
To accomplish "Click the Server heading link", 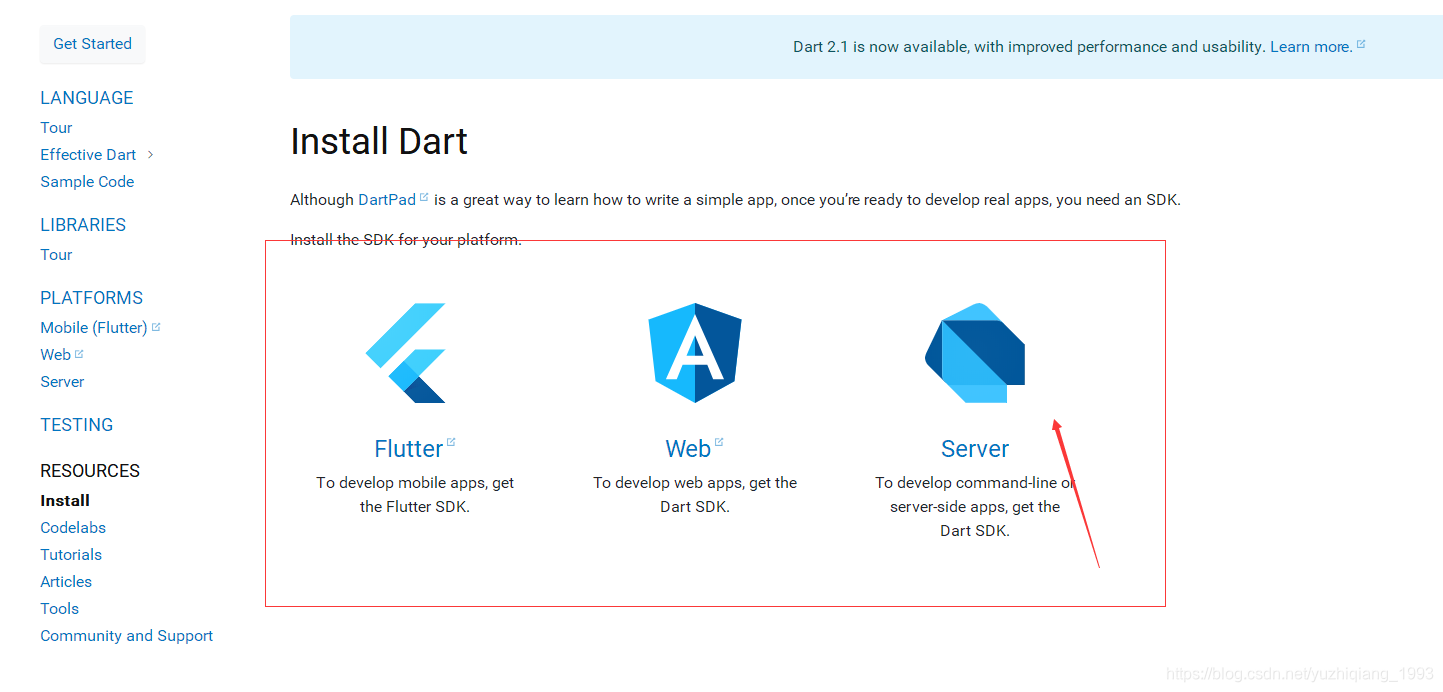I will pyautogui.click(x=975, y=449).
